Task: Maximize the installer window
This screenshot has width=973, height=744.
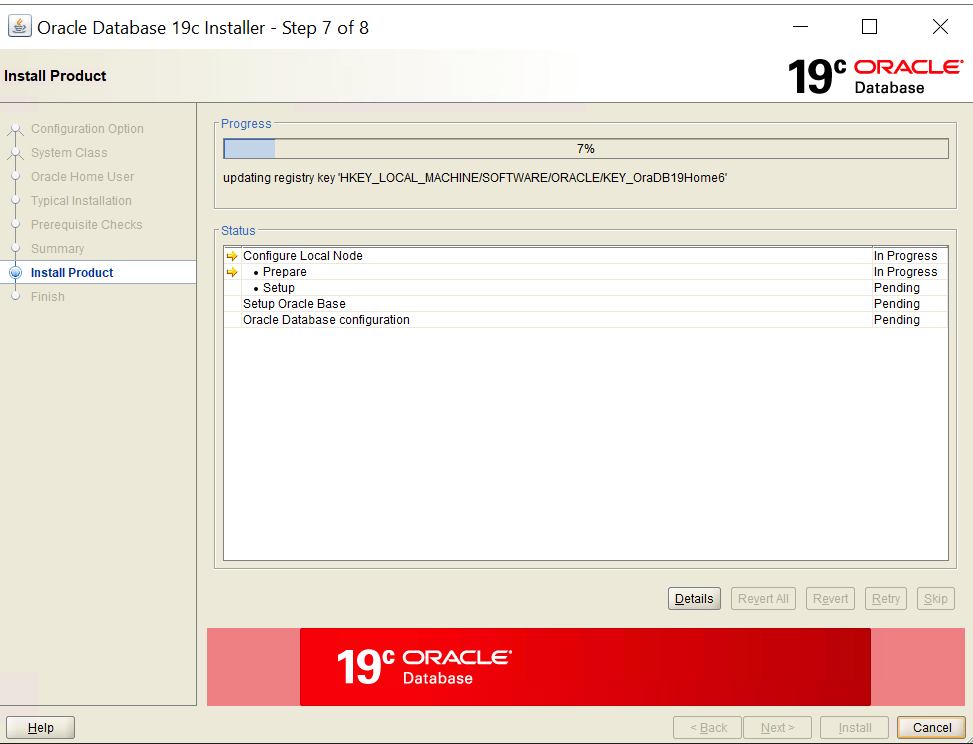Action: coord(869,27)
